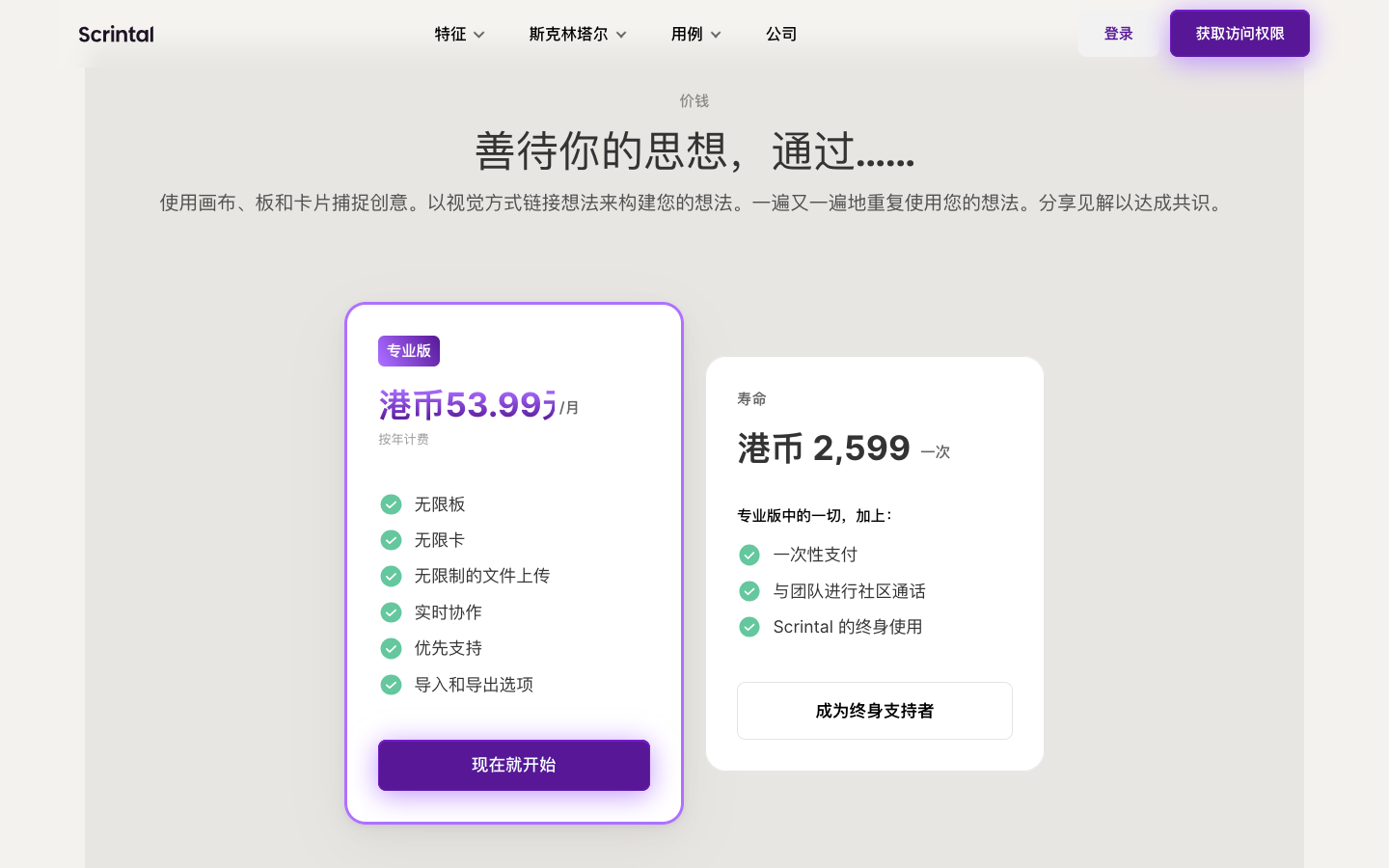The image size is (1389, 868).
Task: Toggle the checkmark next to Scrintal 的终身使用
Action: tap(749, 627)
